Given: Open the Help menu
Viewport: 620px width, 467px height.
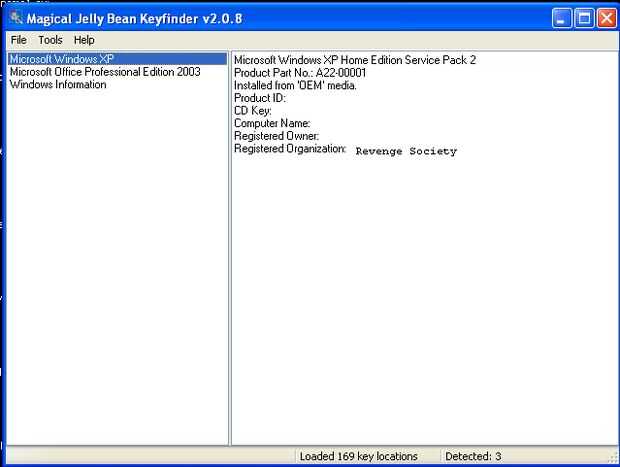Looking at the screenshot, I should click(x=84, y=40).
